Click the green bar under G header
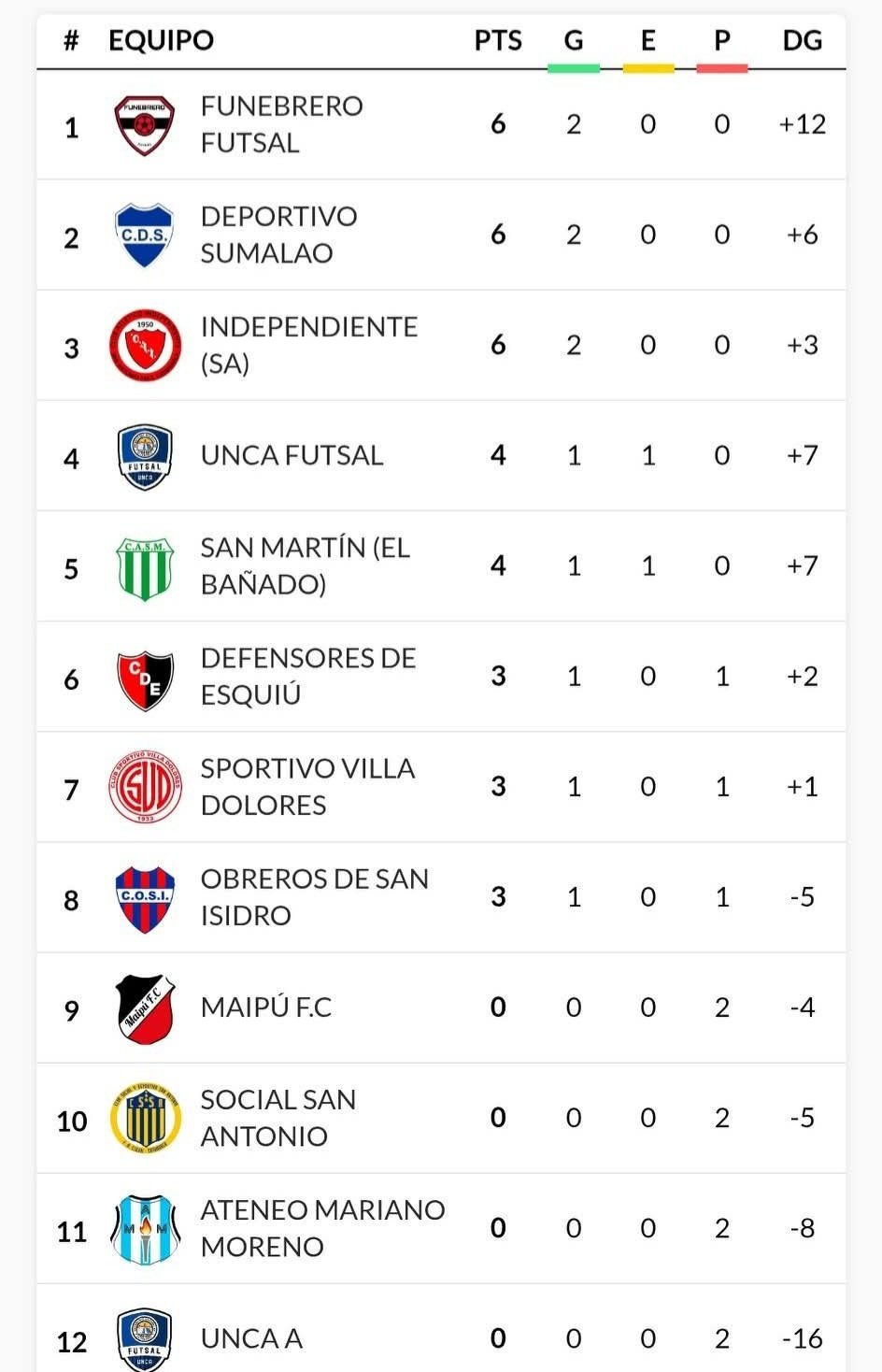This screenshot has width=882, height=1372. (573, 68)
